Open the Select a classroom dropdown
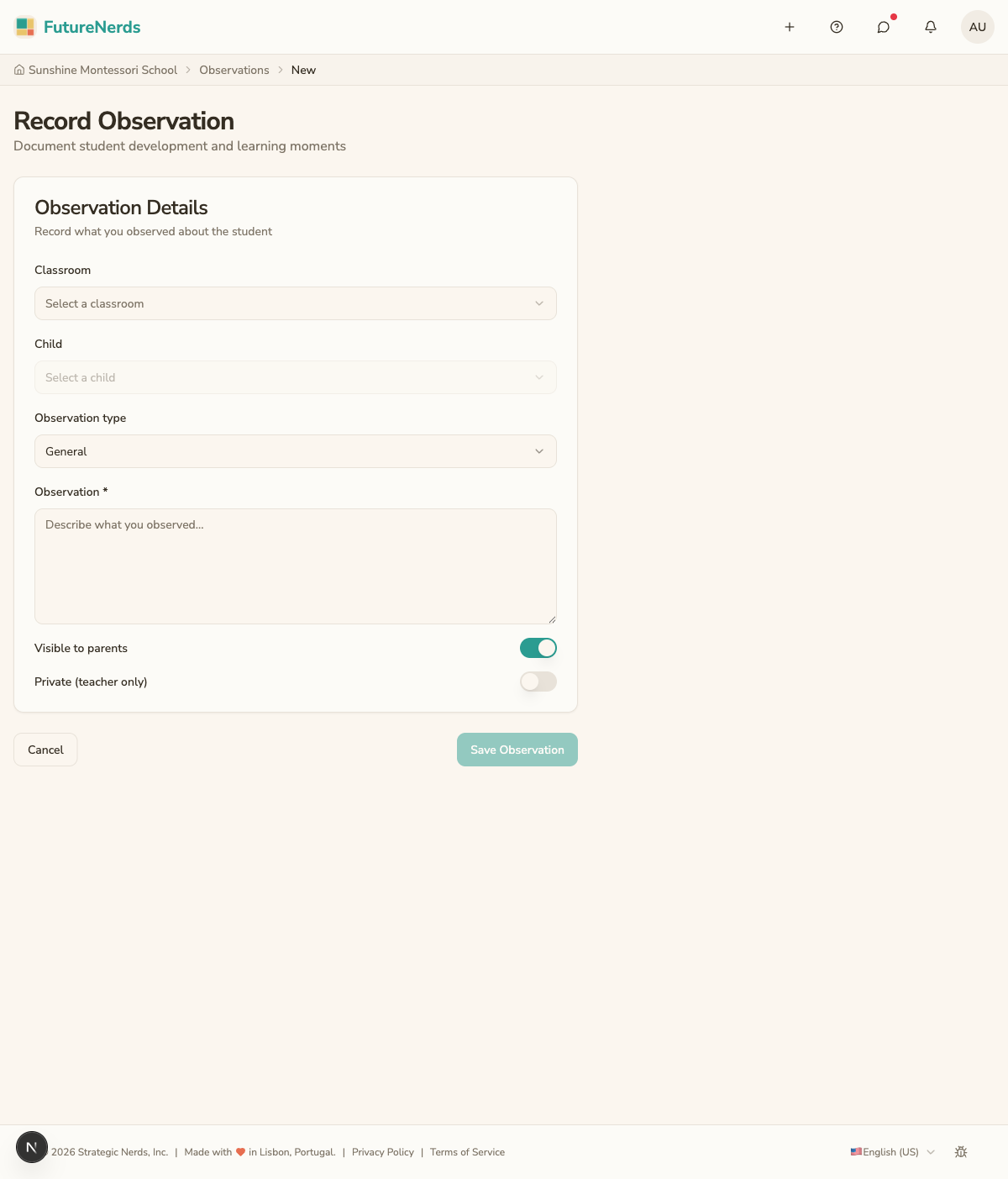Screen dimensions: 1008x1179 point(296,303)
